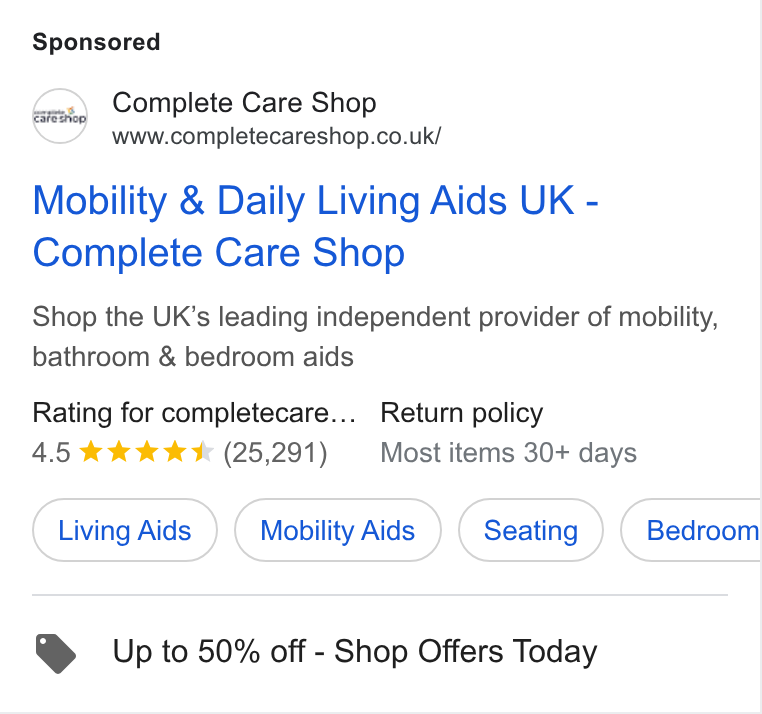Open the Living Aids sitelink chip
Screen dimensions: 762x714
125,530
